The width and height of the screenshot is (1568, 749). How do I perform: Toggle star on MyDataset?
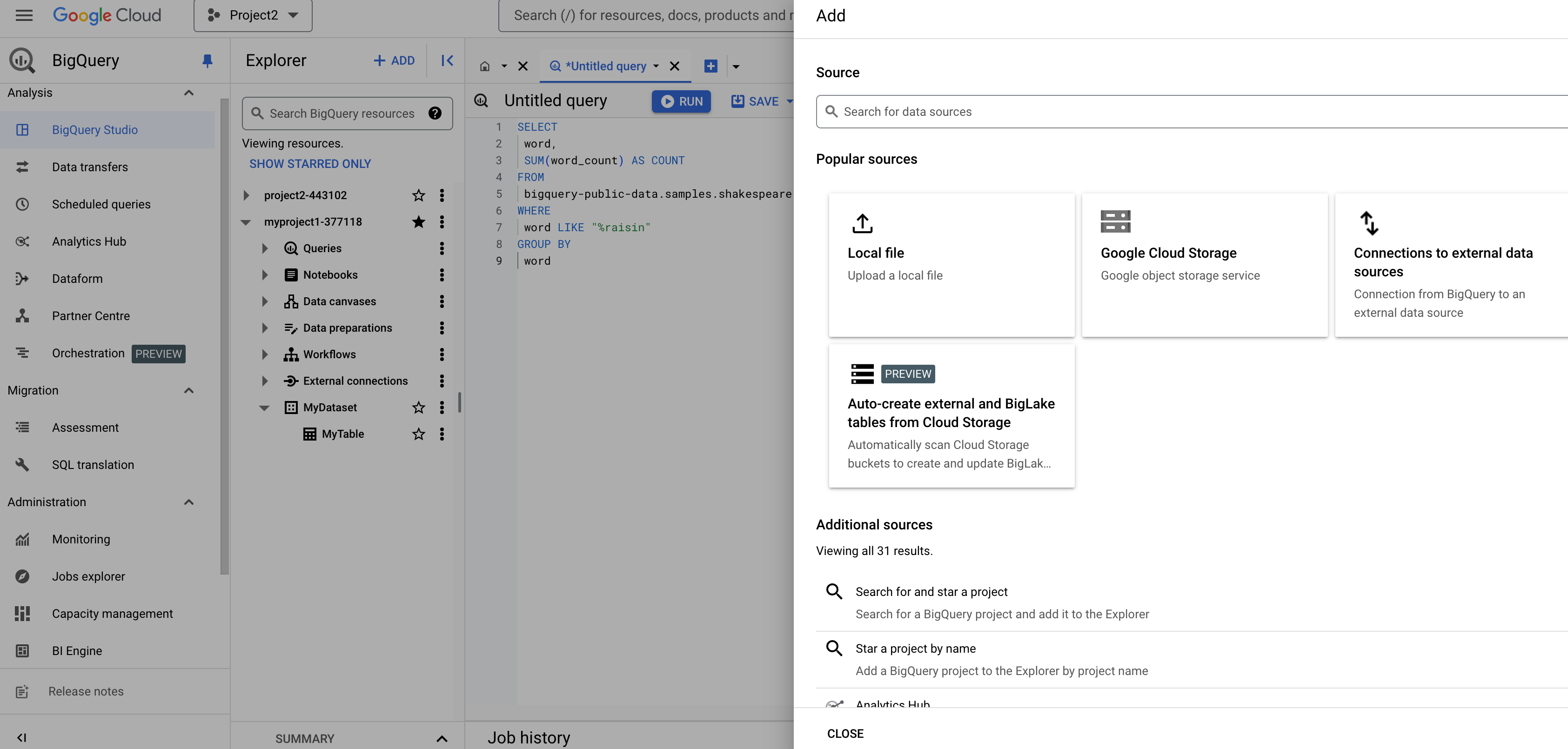[419, 408]
